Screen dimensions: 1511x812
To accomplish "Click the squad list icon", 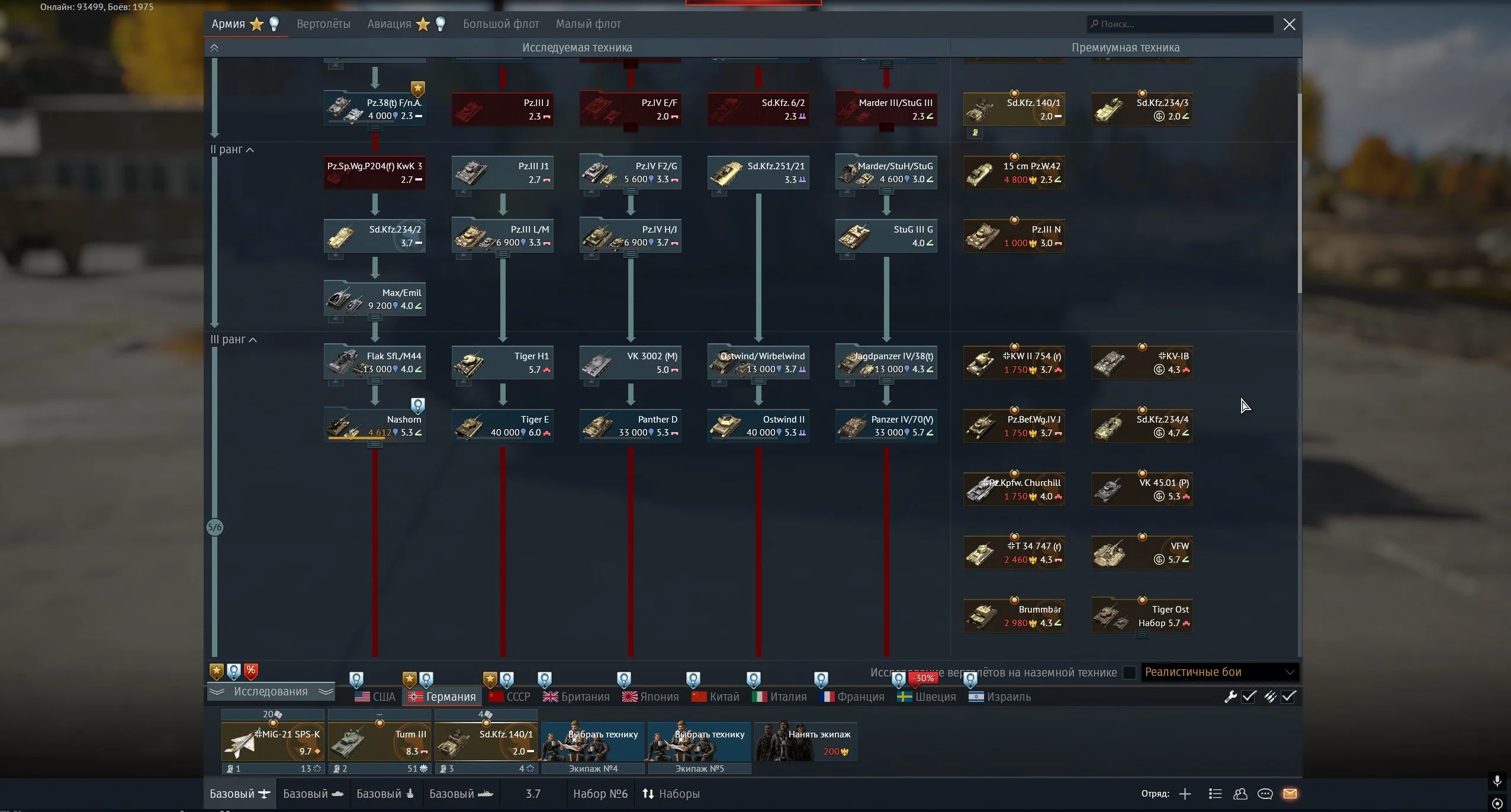I will (1215, 794).
